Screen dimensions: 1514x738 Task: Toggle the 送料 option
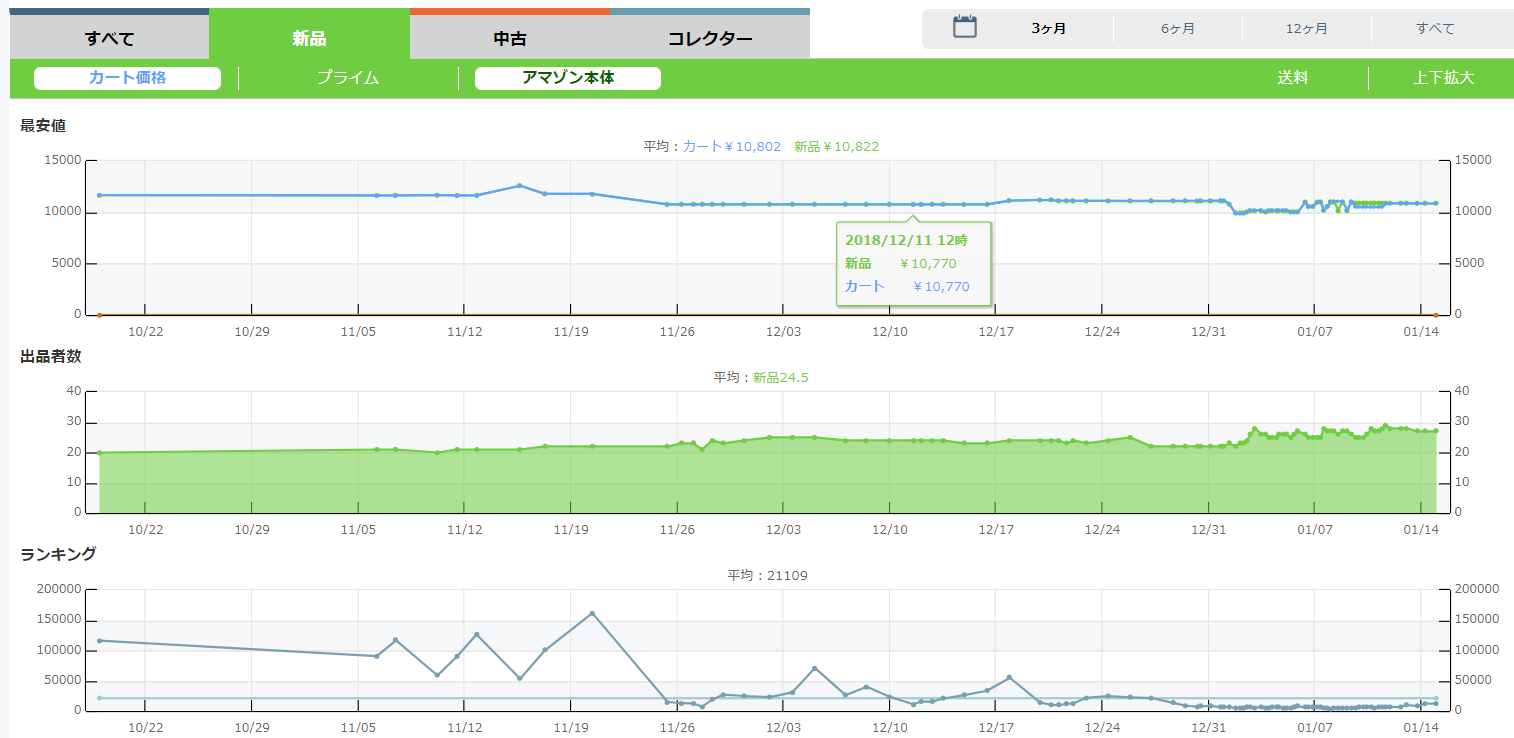[x=1292, y=78]
